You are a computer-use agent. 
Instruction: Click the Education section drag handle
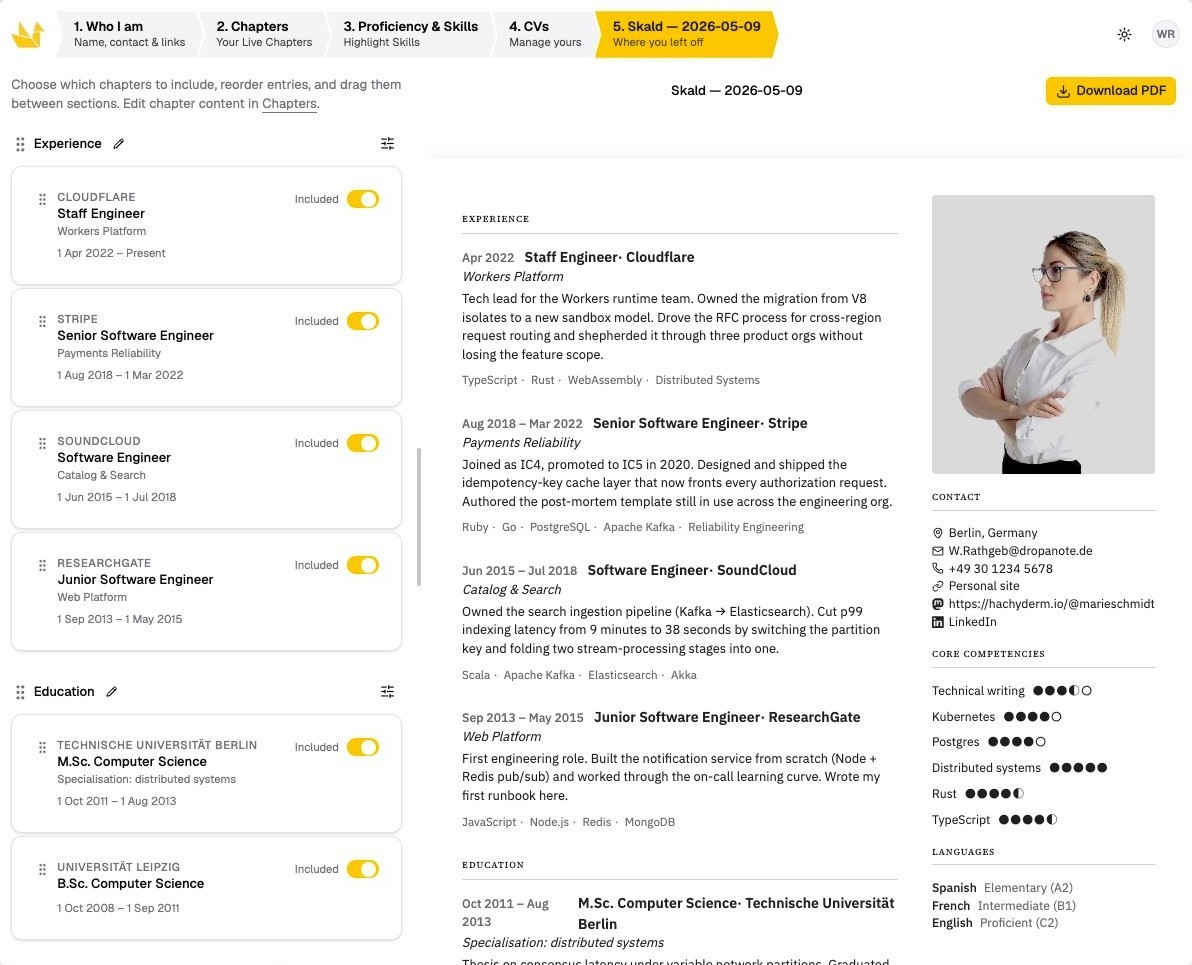coord(21,691)
